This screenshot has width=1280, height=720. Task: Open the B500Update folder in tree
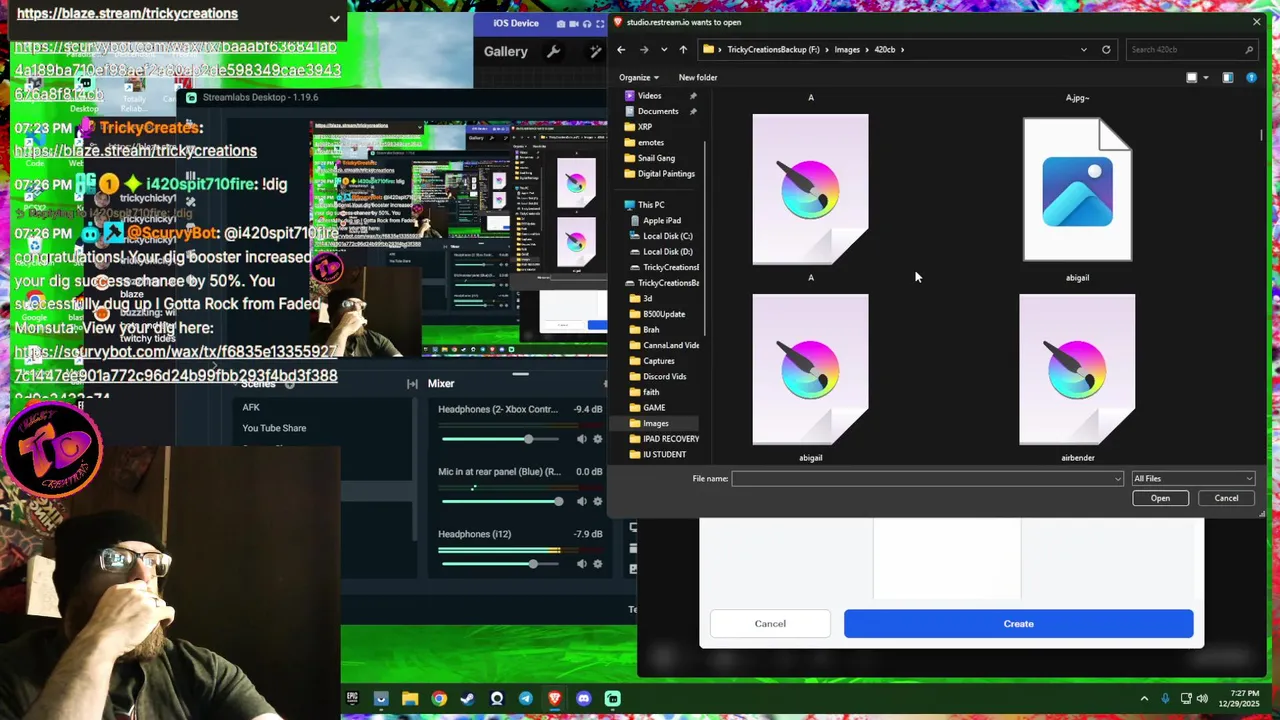pyautogui.click(x=663, y=314)
